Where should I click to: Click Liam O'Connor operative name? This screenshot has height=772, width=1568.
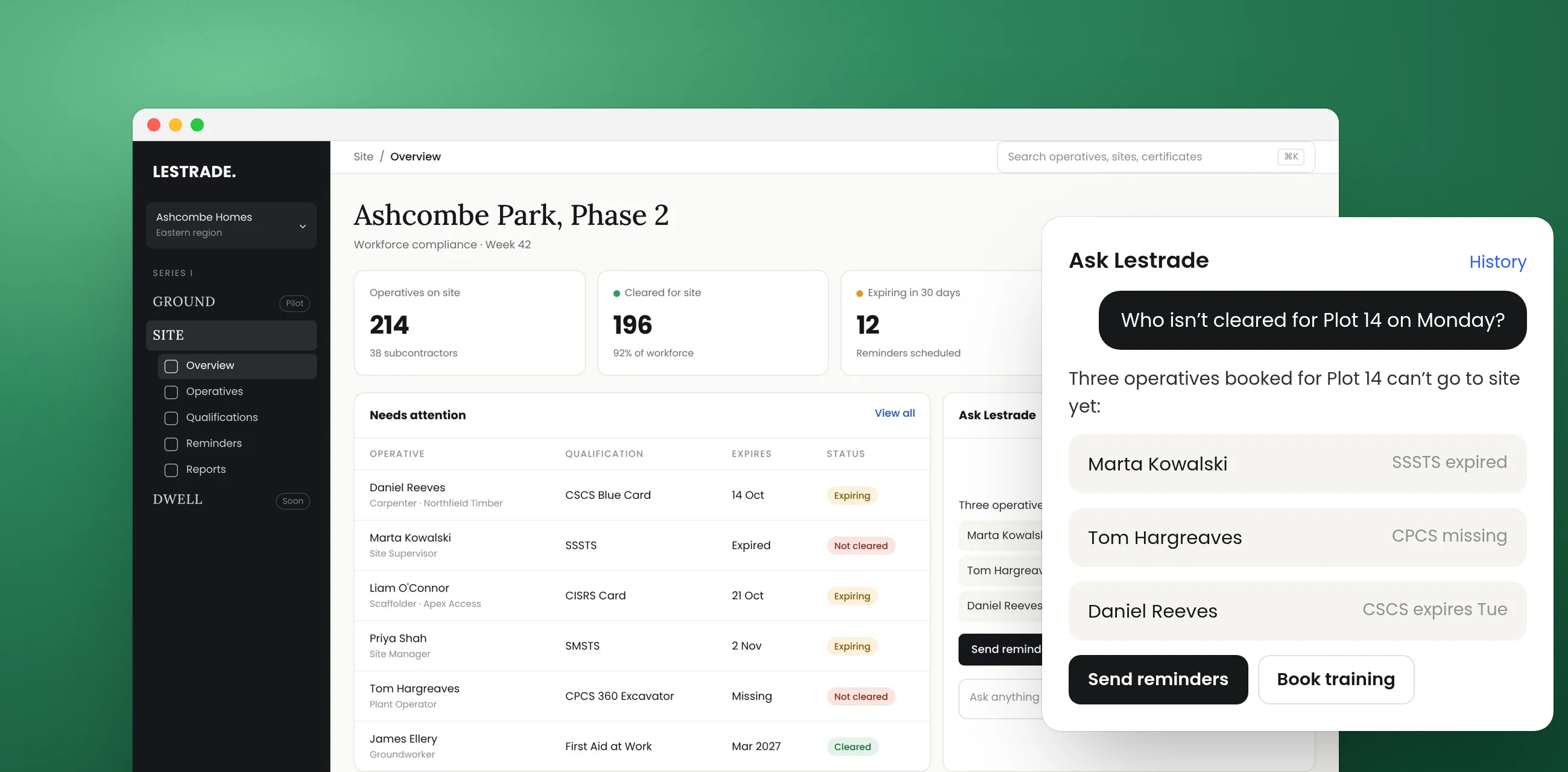click(x=409, y=588)
